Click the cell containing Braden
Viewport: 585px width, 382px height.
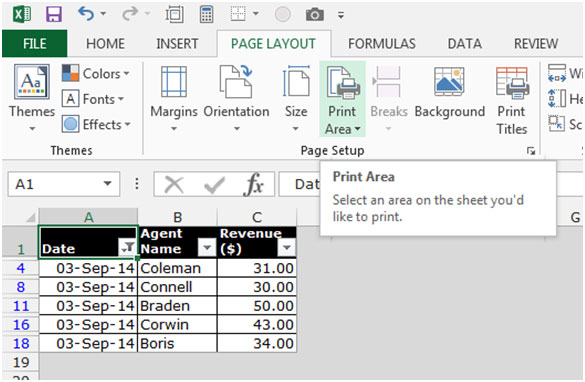178,306
